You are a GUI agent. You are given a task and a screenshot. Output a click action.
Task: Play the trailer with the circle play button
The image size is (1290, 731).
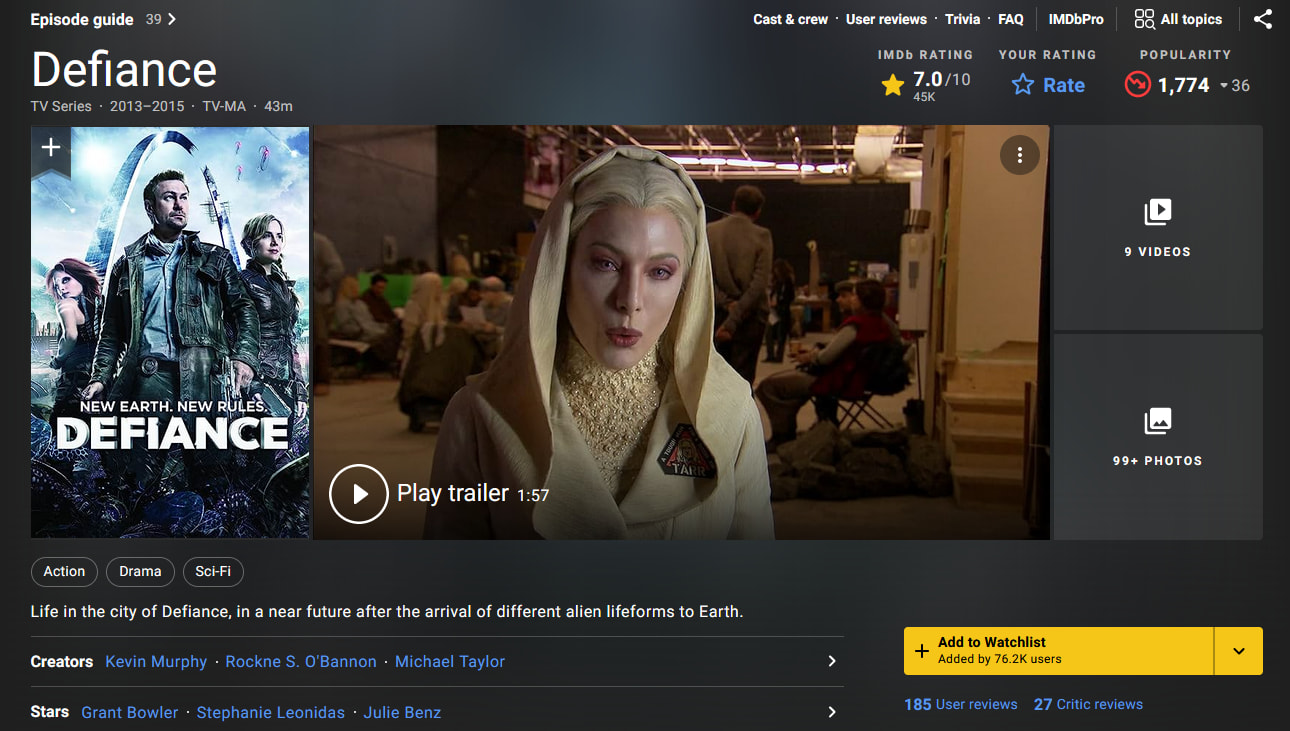pos(358,494)
